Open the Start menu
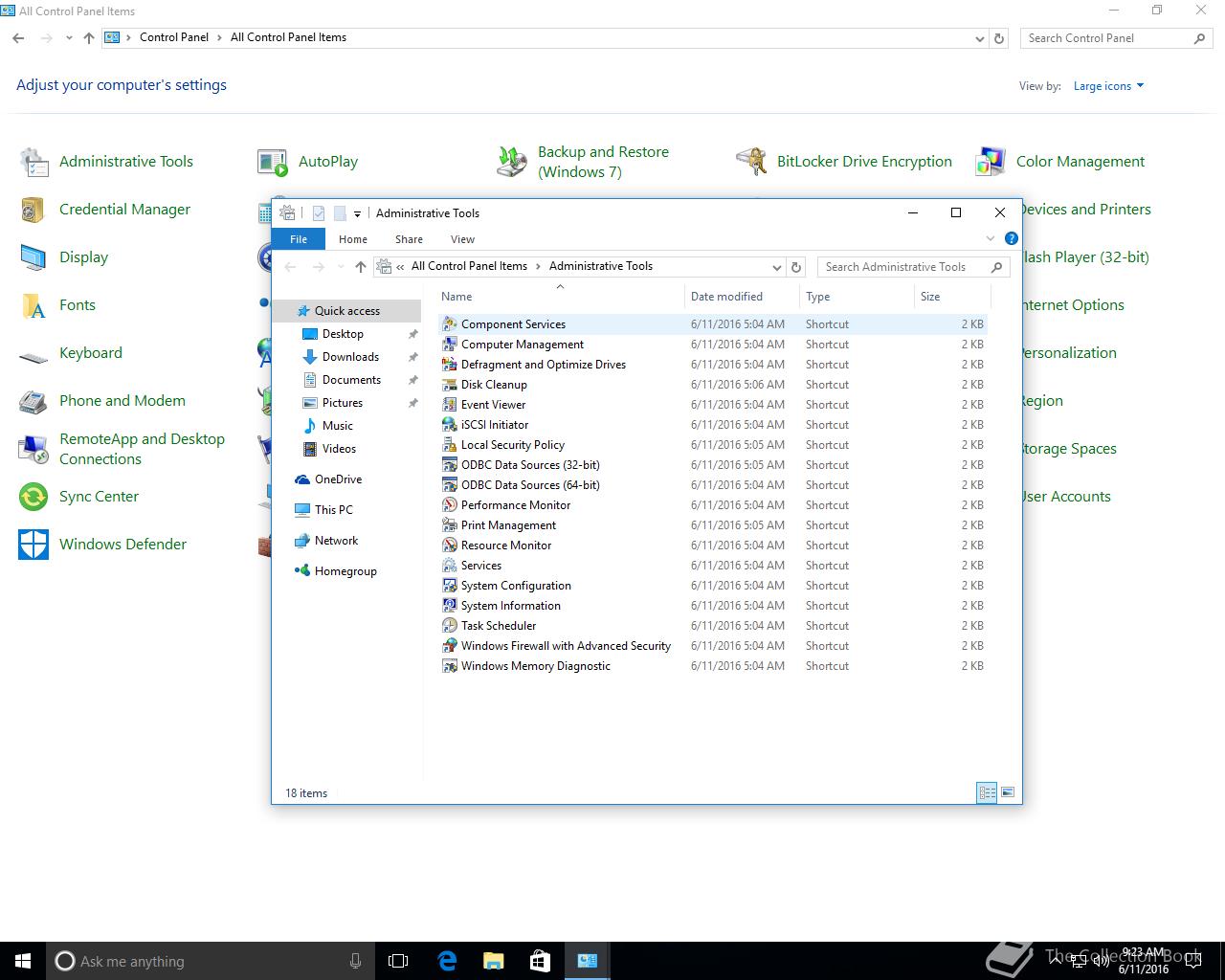The height and width of the screenshot is (980, 1225). (23, 961)
